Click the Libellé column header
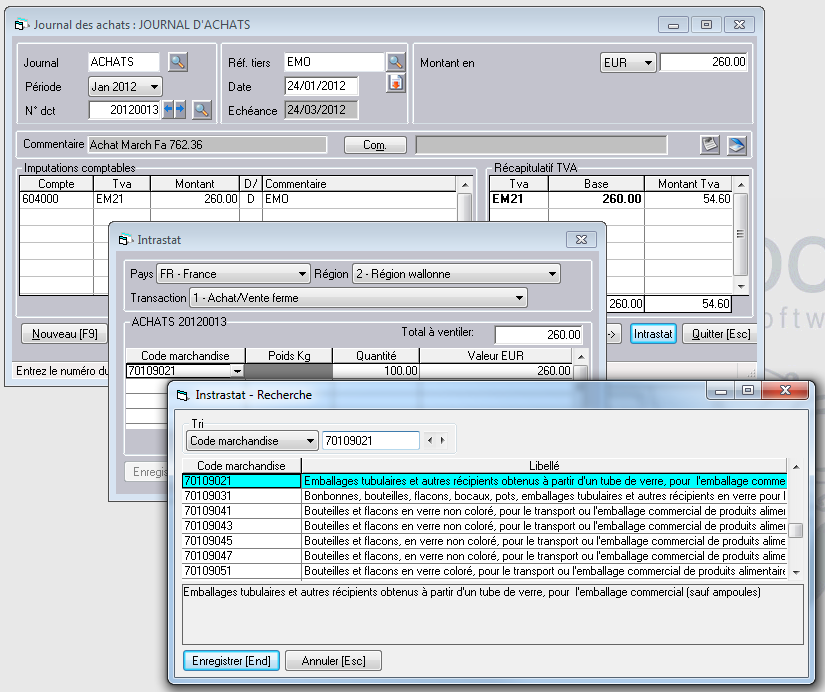825x692 pixels. tap(544, 466)
